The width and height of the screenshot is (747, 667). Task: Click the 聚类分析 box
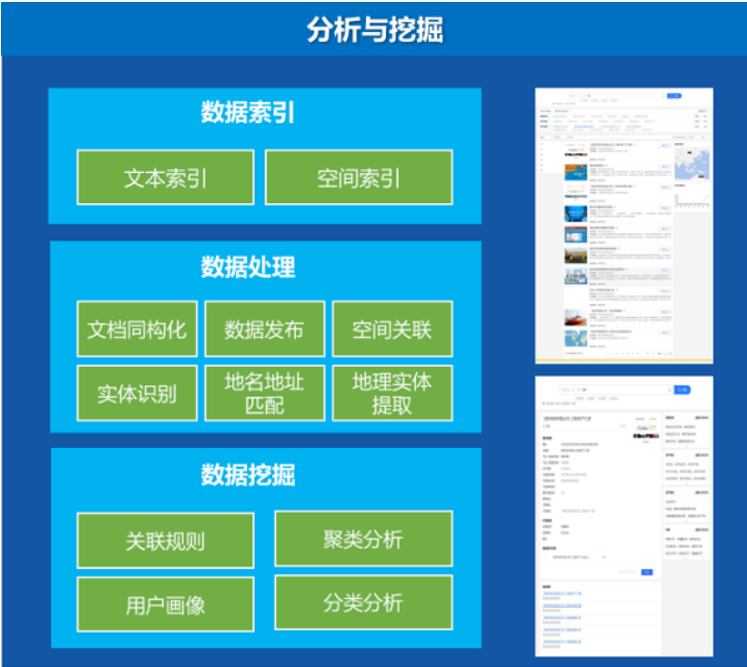click(363, 539)
